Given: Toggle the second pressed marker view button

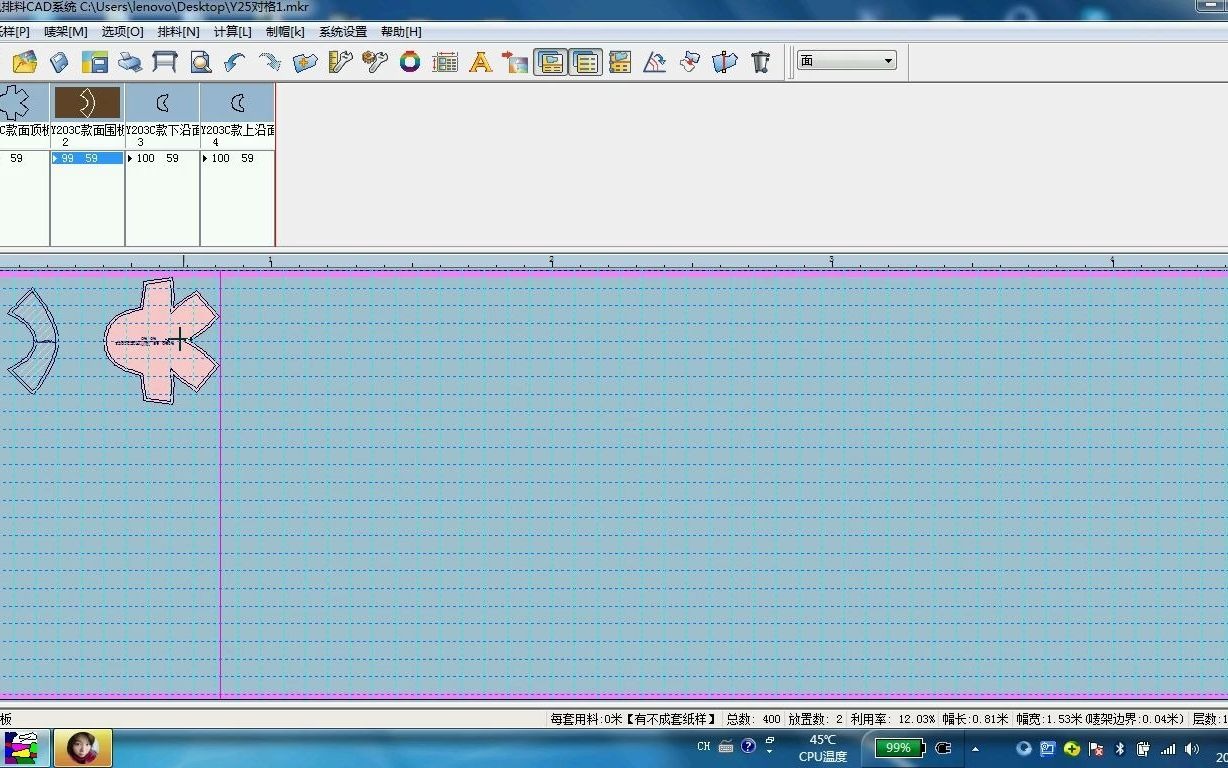Looking at the screenshot, I should click(x=585, y=61).
